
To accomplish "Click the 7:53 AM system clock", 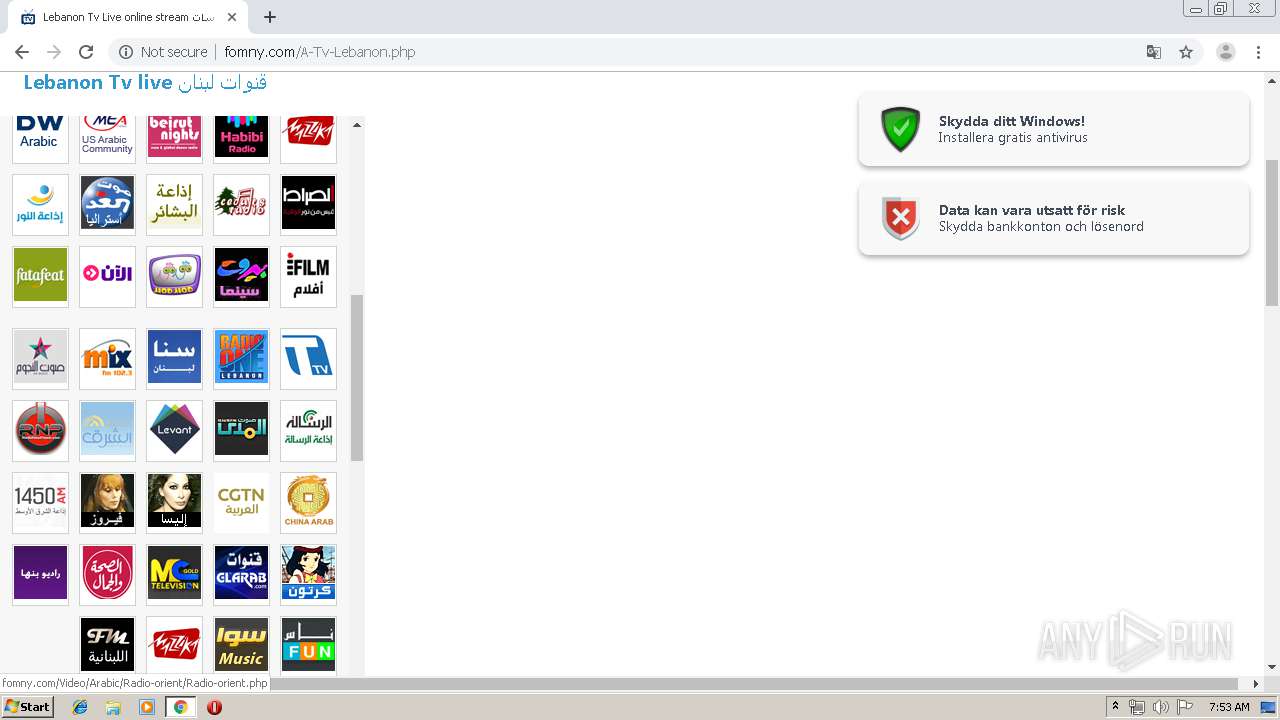I will 1229,707.
